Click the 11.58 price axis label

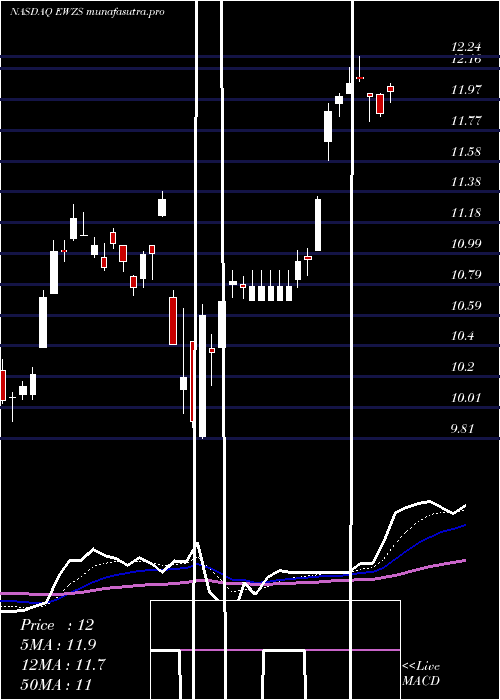[466, 152]
